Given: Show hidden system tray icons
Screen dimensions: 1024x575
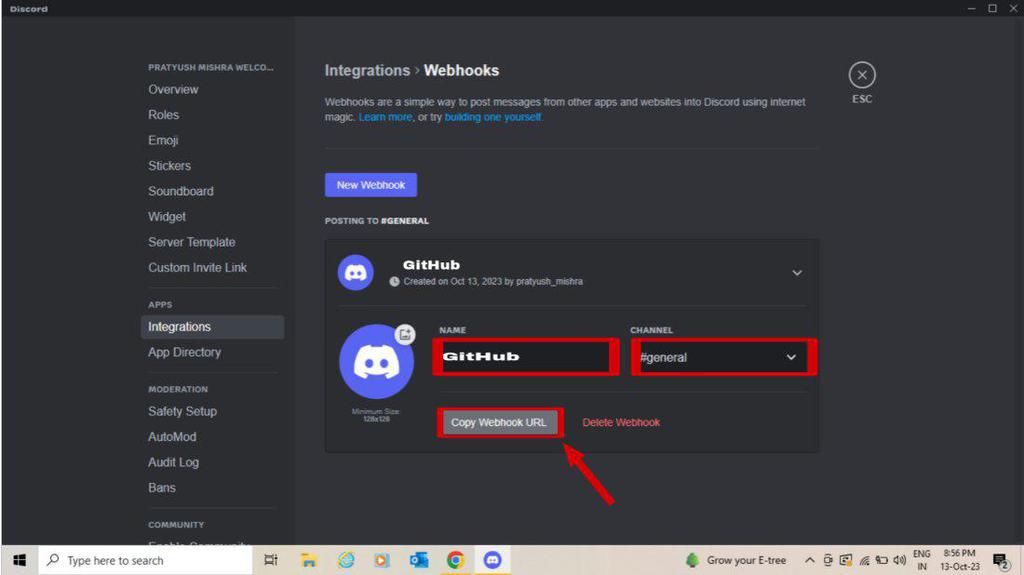Looking at the screenshot, I should (x=809, y=560).
